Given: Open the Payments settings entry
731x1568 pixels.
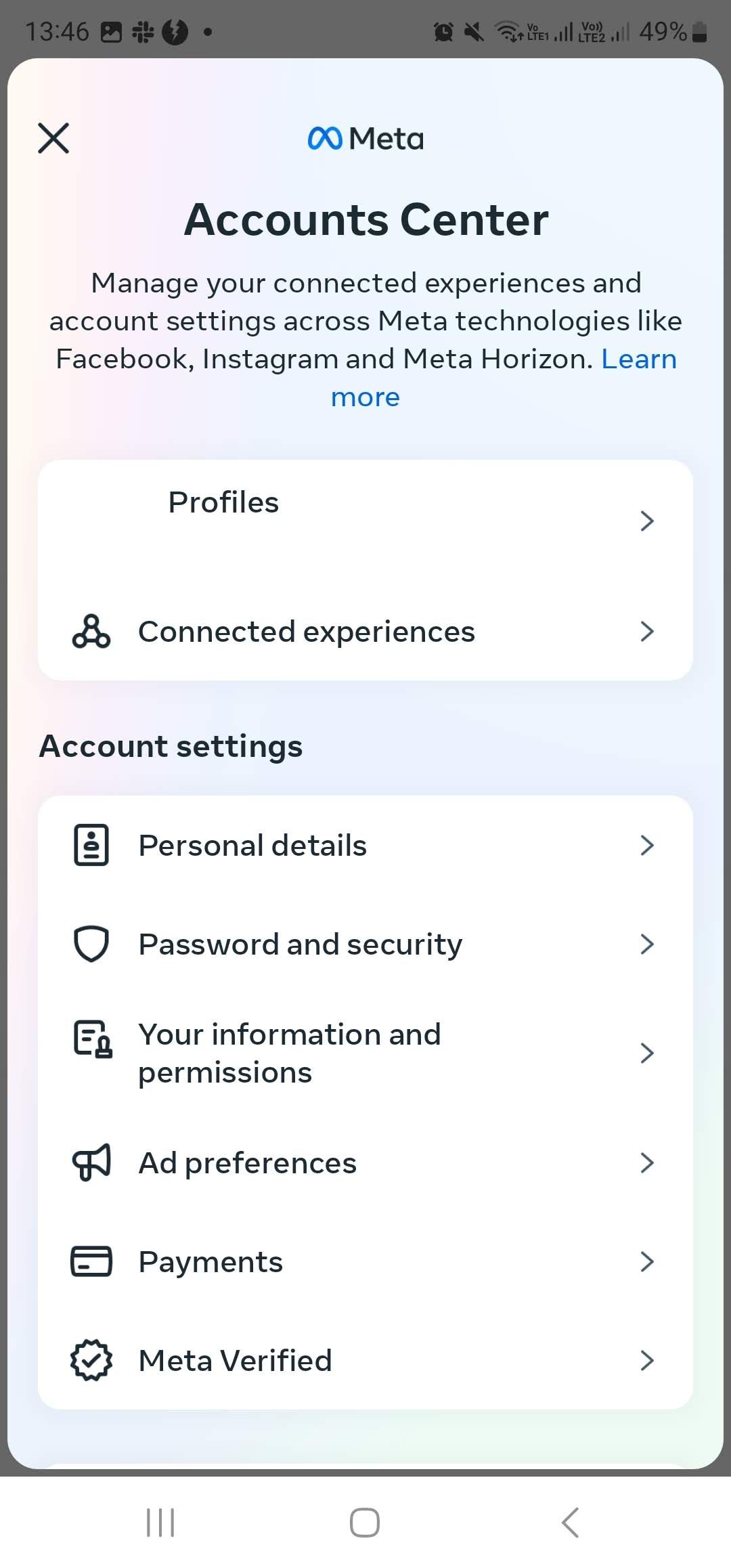Looking at the screenshot, I should [x=211, y=1261].
